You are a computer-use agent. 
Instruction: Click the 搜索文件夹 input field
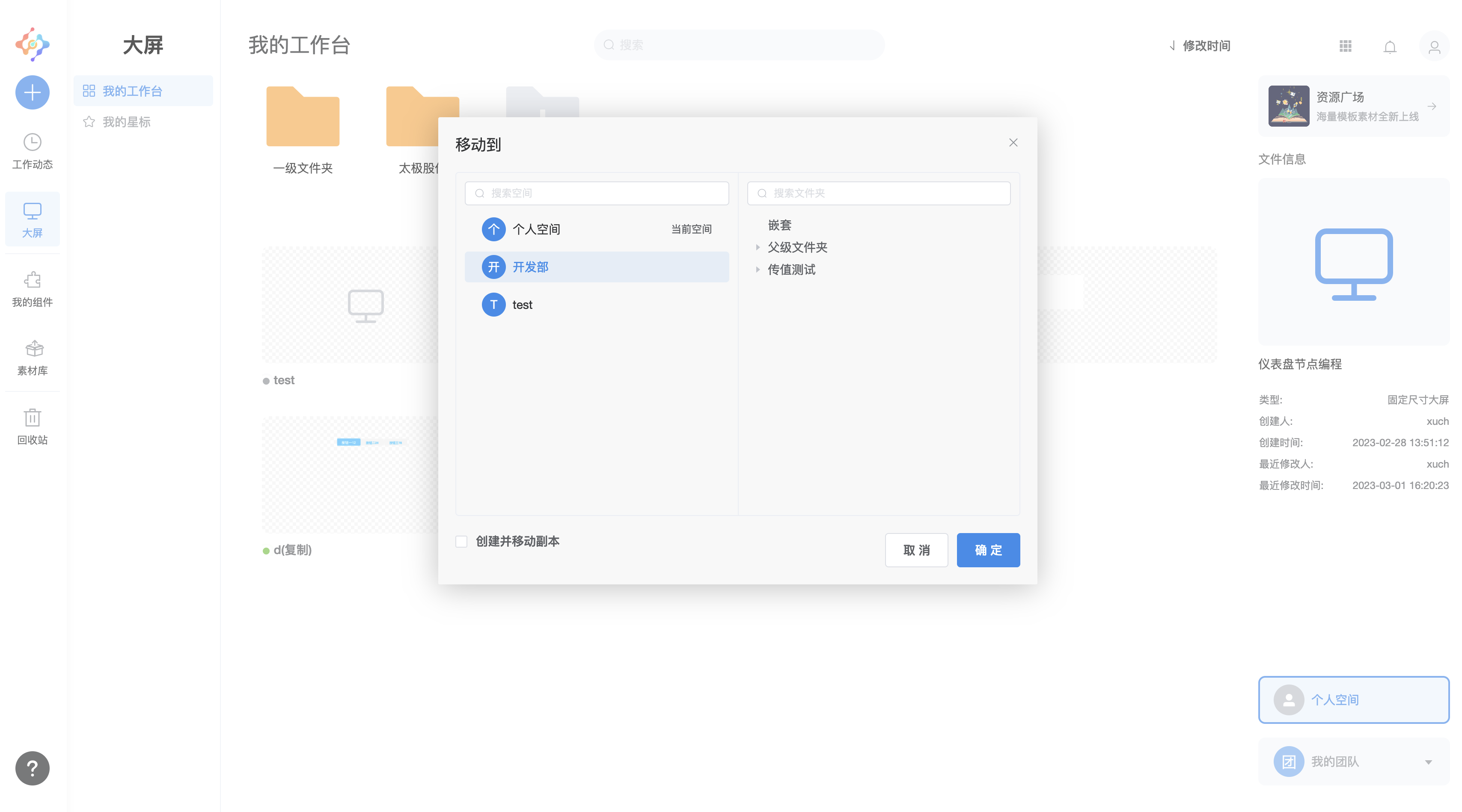(879, 193)
